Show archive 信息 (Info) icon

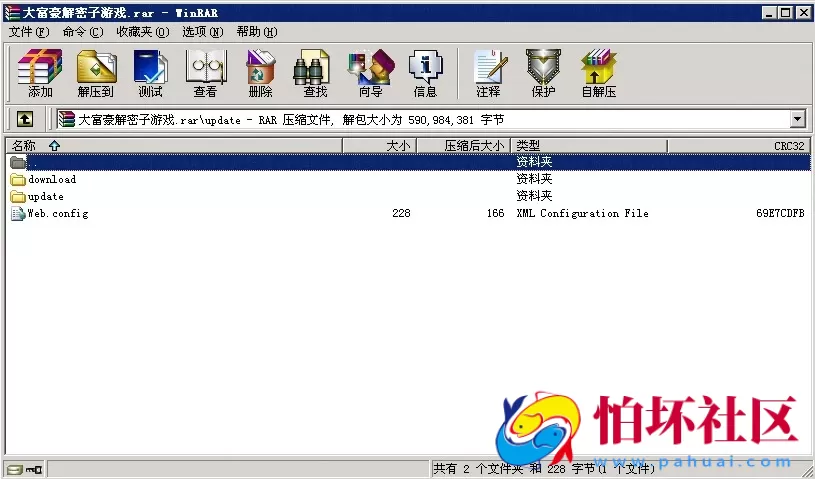(425, 74)
